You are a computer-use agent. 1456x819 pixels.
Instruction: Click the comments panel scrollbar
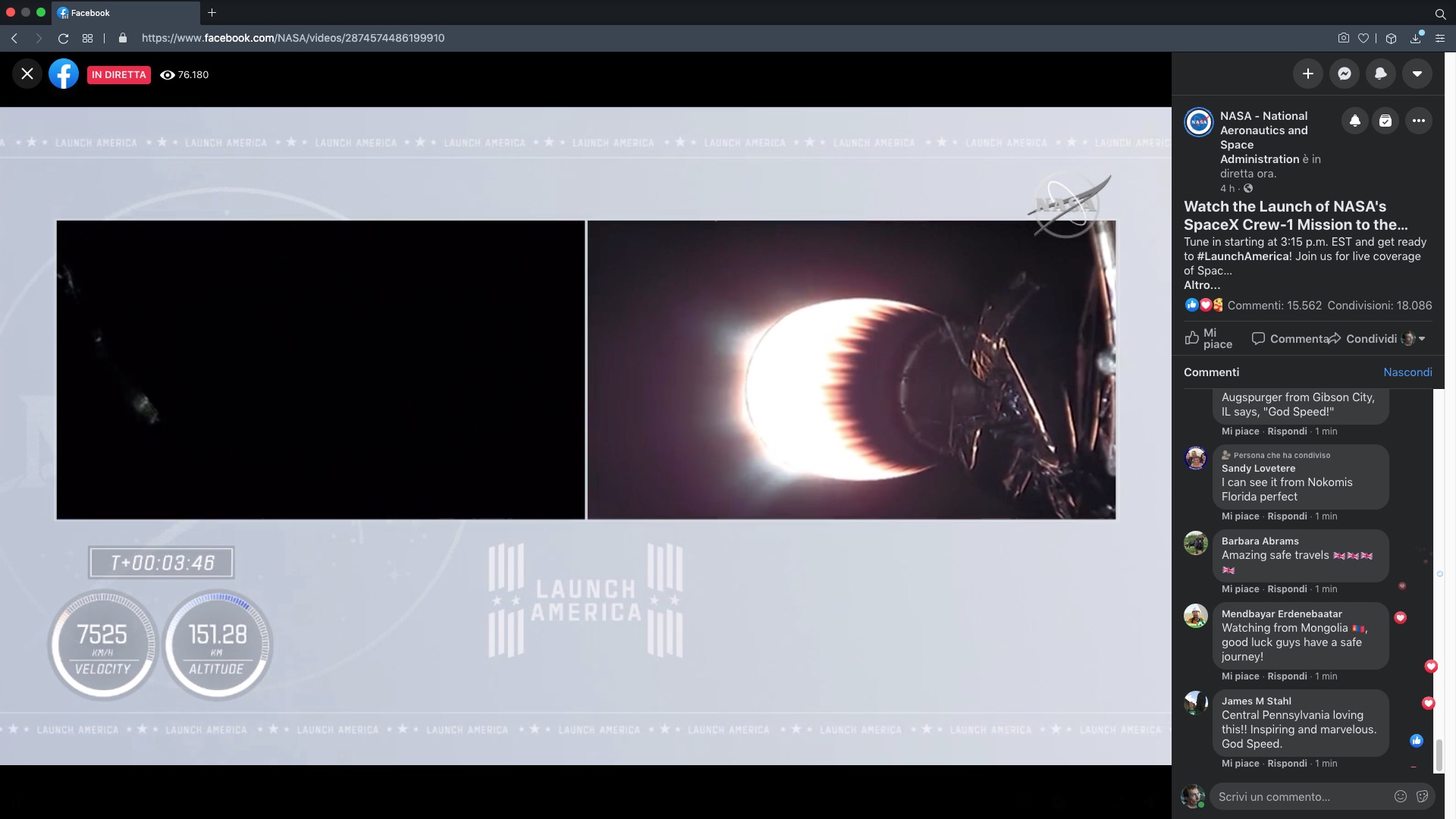pos(1439,755)
